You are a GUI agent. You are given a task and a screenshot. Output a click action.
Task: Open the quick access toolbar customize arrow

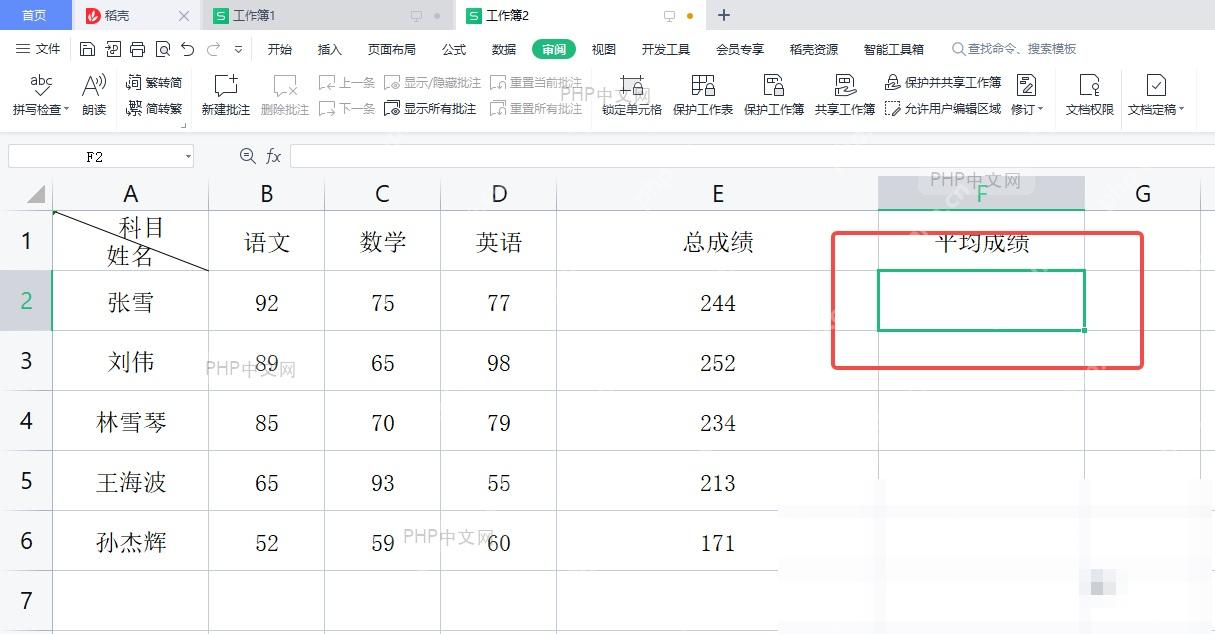click(238, 49)
